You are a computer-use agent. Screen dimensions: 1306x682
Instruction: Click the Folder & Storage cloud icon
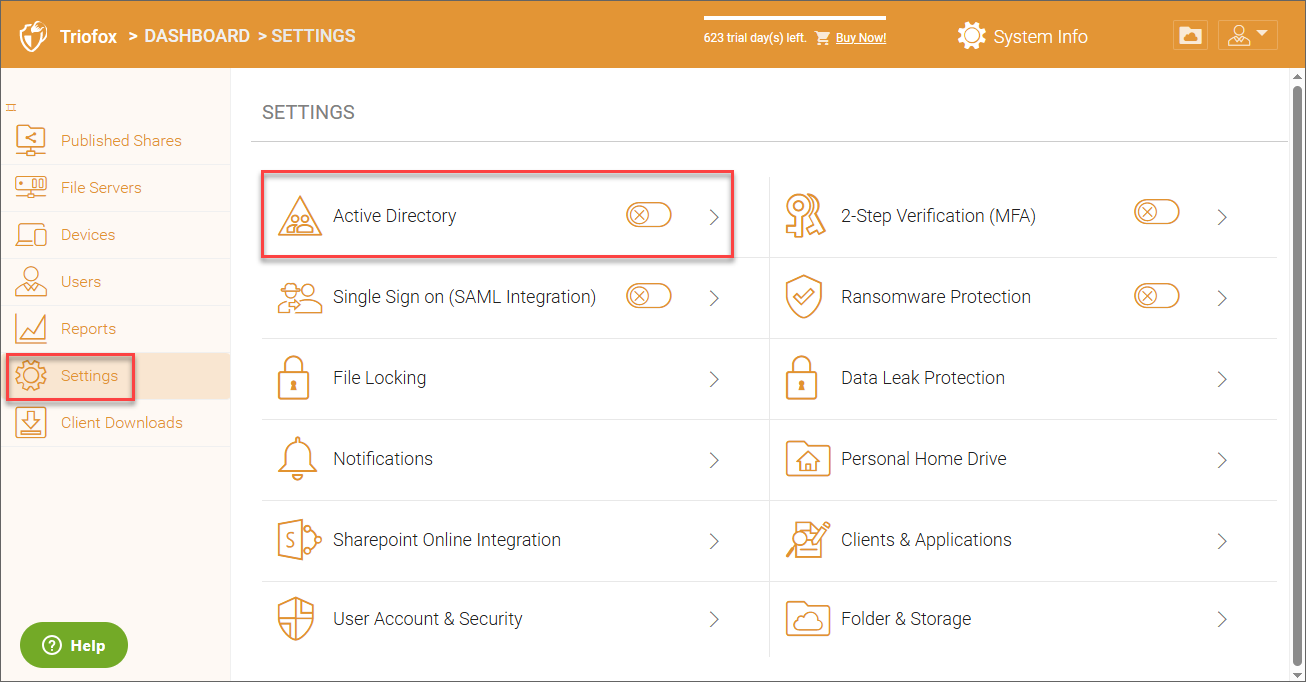pyautogui.click(x=808, y=619)
